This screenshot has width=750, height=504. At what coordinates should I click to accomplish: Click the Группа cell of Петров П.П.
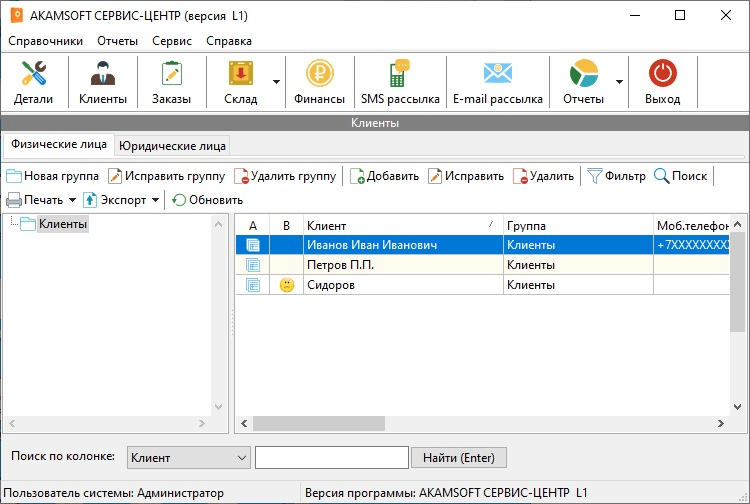click(578, 265)
